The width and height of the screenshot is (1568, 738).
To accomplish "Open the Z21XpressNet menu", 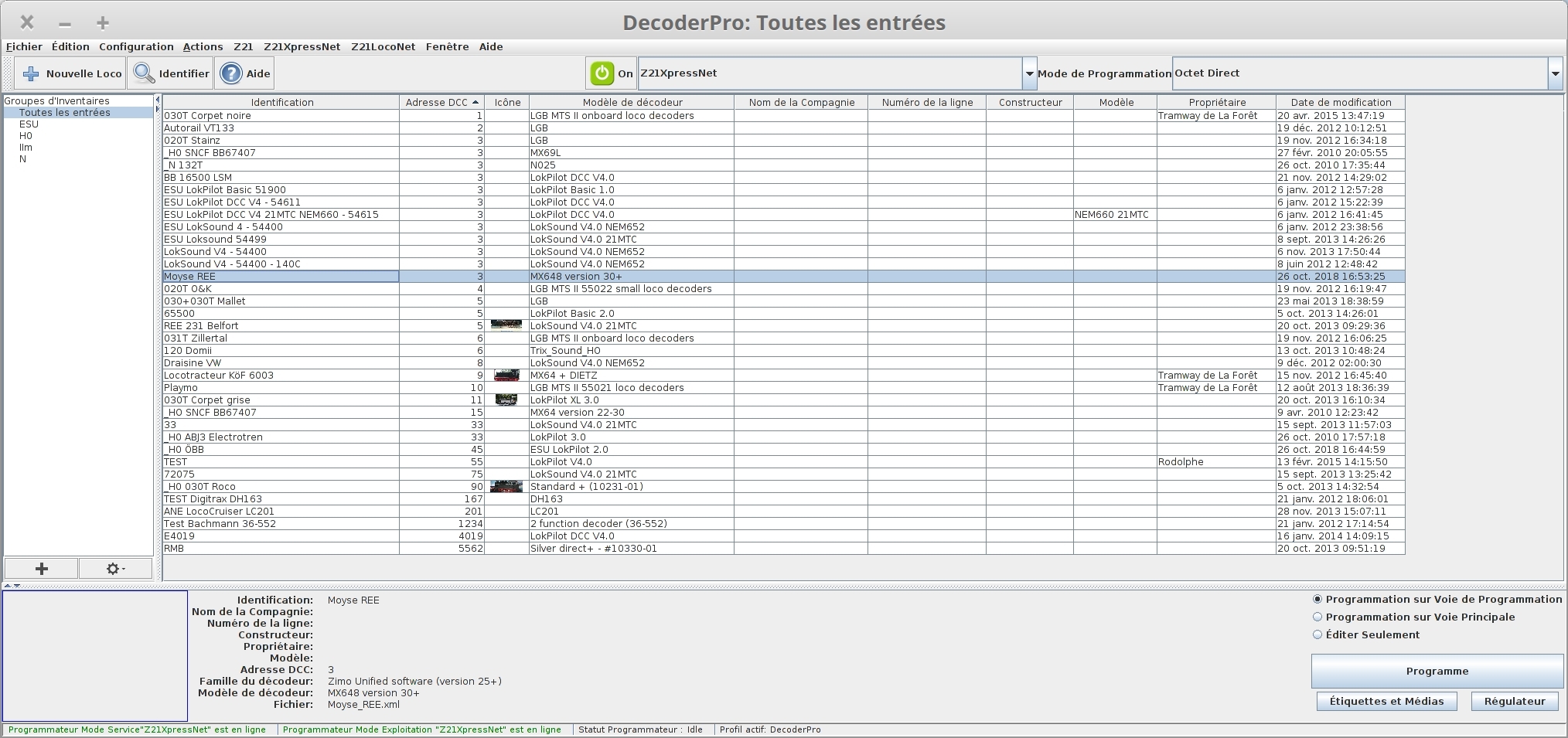I will tap(302, 46).
